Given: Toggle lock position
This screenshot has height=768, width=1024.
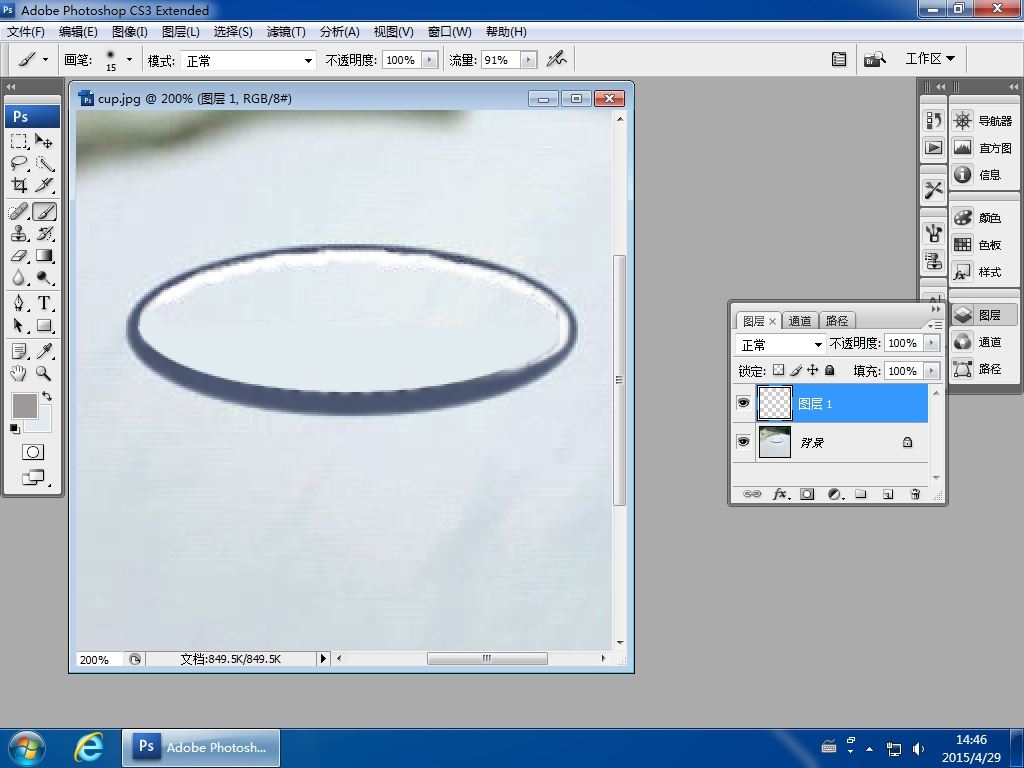Looking at the screenshot, I should click(812, 370).
